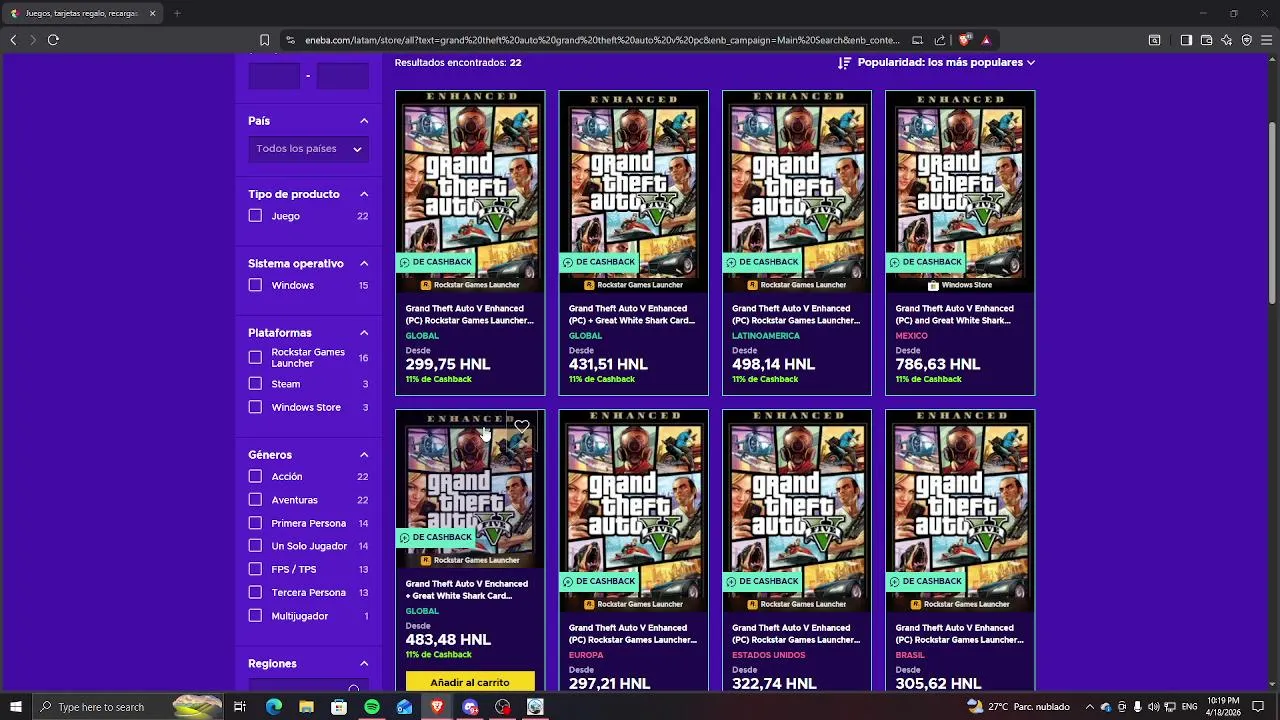This screenshot has height=720, width=1280.
Task: Click the volume speaker tray icon
Action: pos(1153,707)
